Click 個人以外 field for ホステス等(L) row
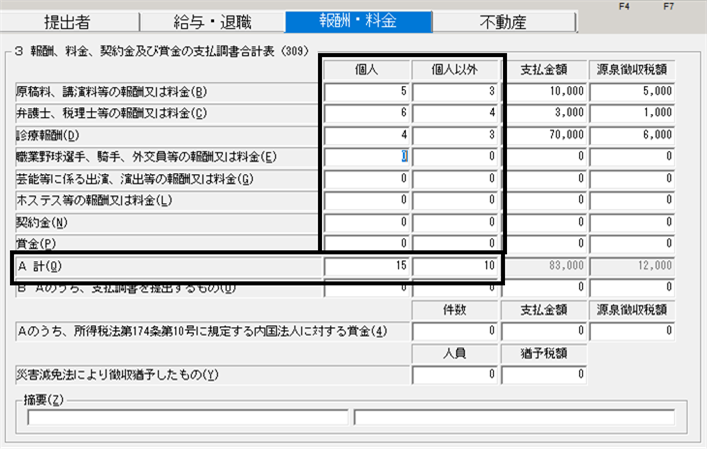This screenshot has height=449, width=707. (x=454, y=200)
